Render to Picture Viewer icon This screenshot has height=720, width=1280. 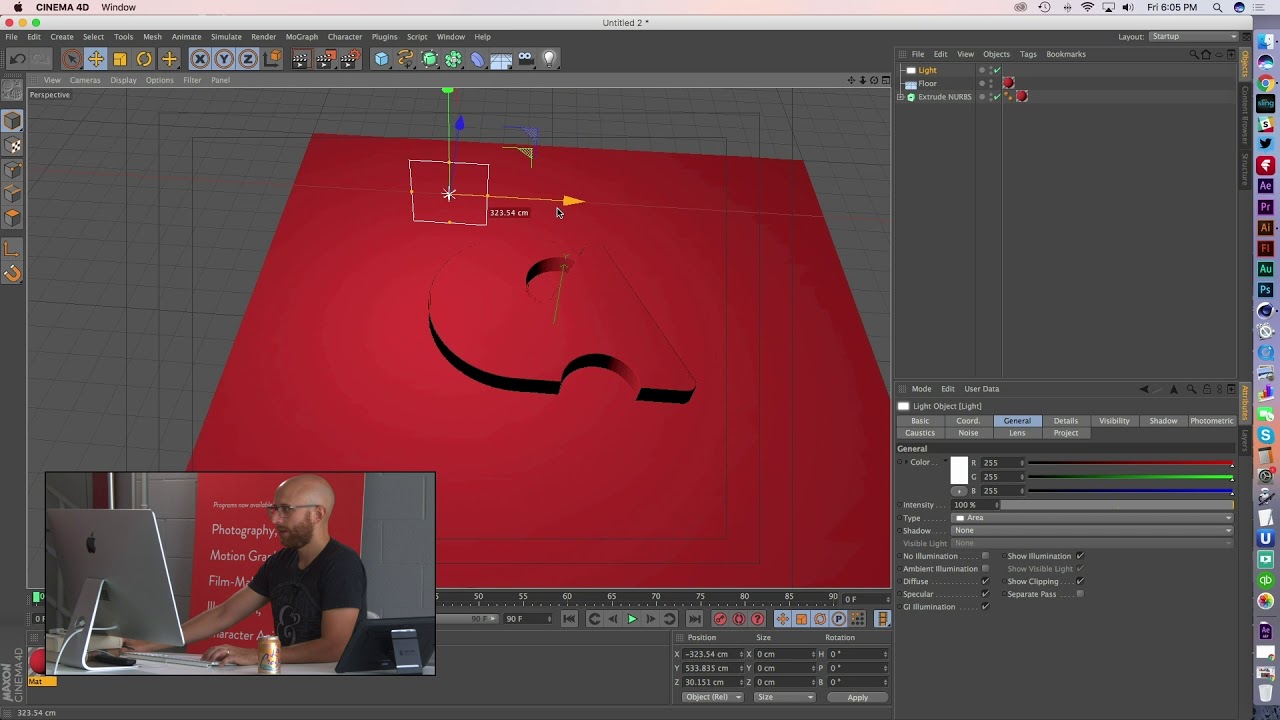click(325, 59)
